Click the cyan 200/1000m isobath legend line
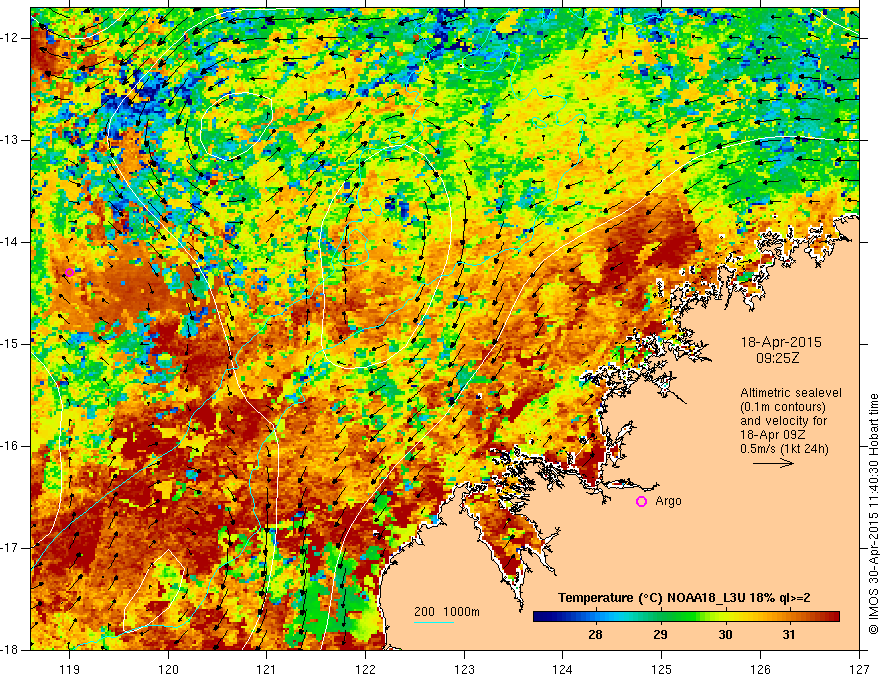Image resolution: width=880 pixels, height=680 pixels. tap(434, 622)
